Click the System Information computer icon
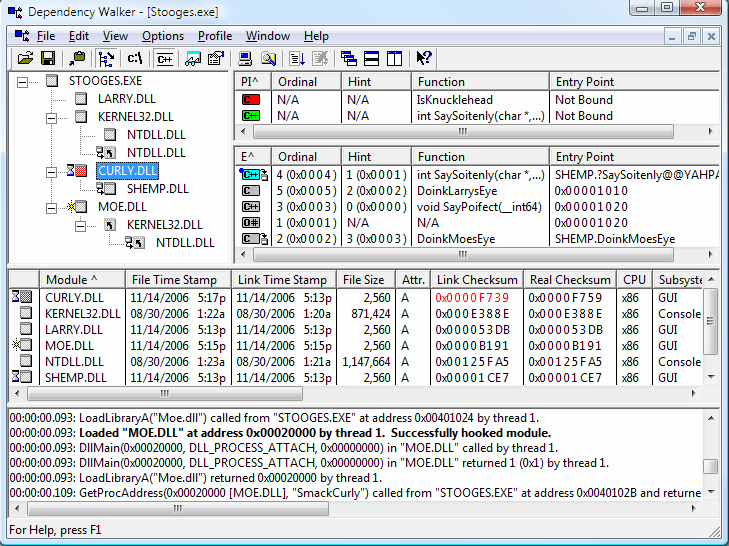The image size is (729, 546). (x=245, y=59)
